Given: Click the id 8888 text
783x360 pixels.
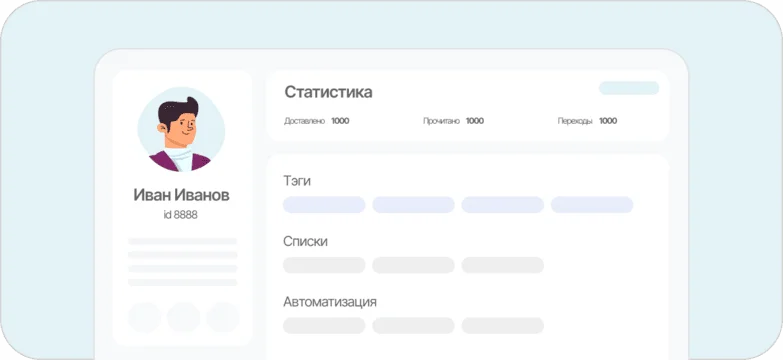Looking at the screenshot, I should tap(181, 215).
